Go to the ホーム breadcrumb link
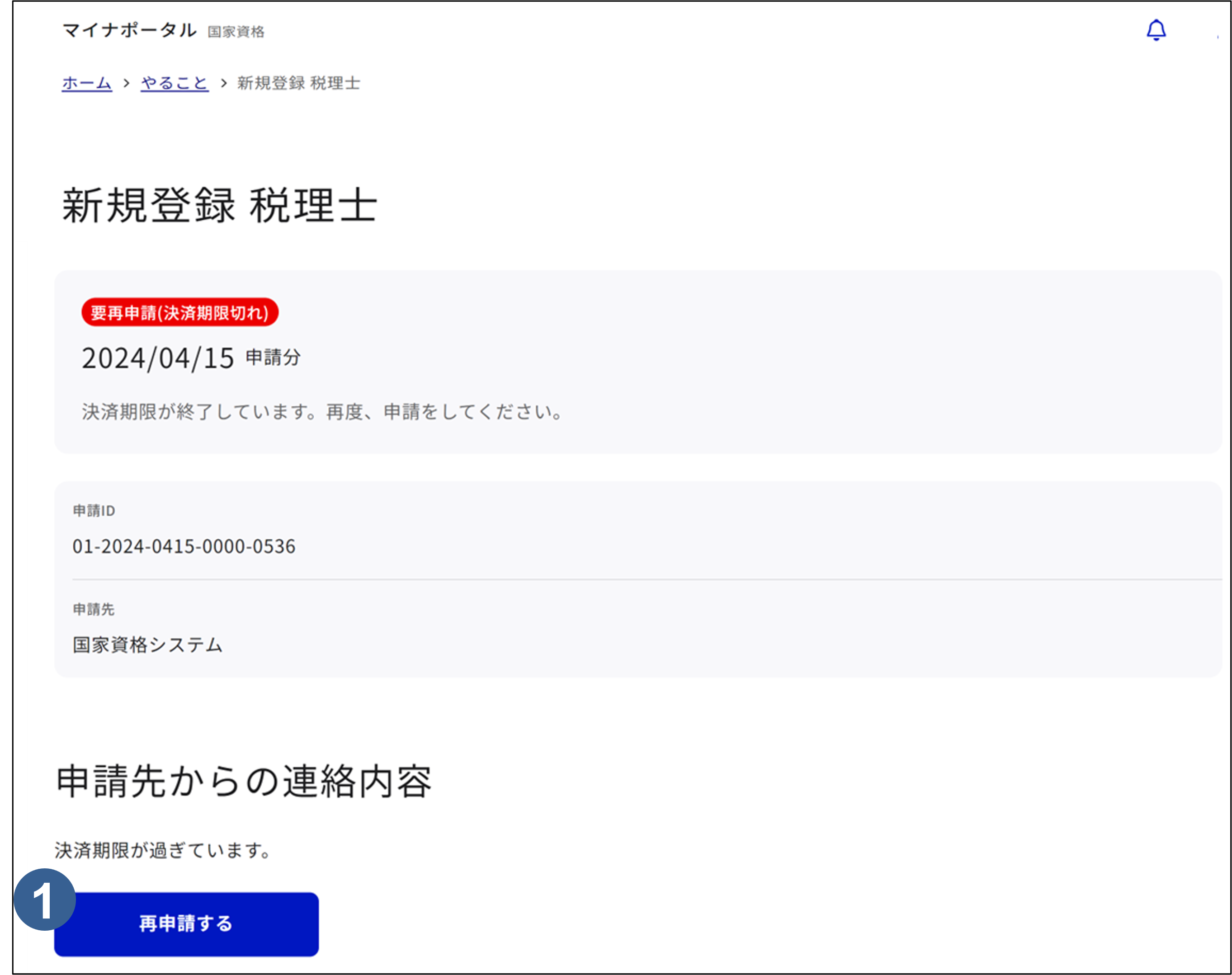The height and width of the screenshot is (975, 1232). point(87,83)
